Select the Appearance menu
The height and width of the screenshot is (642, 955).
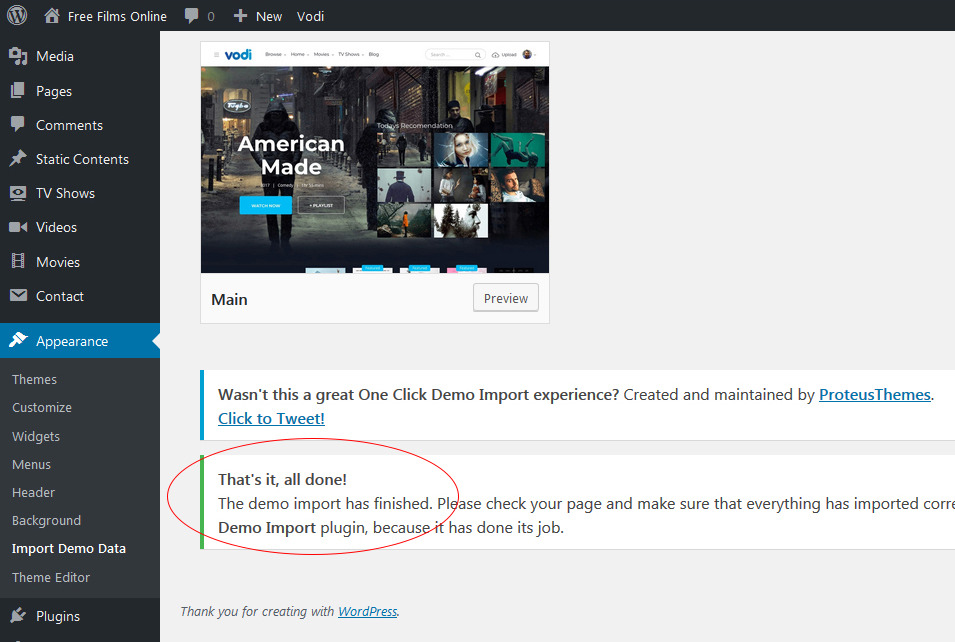72,341
